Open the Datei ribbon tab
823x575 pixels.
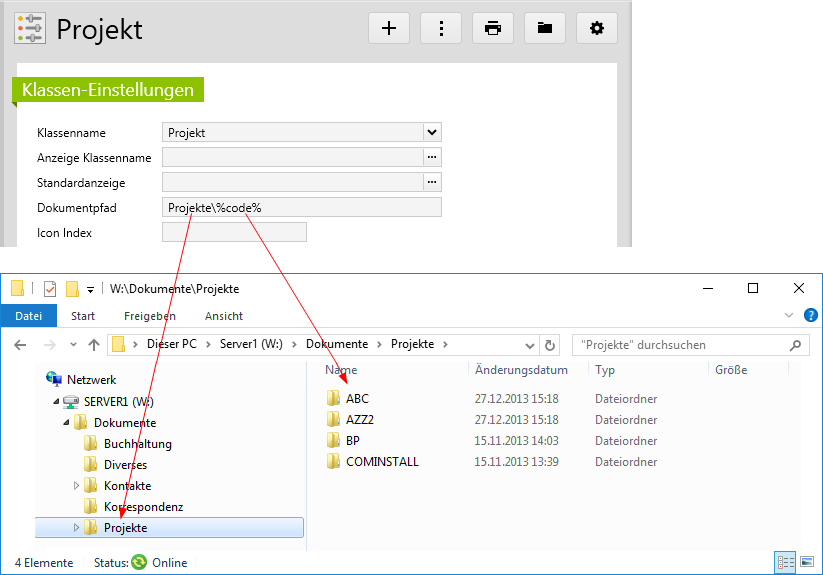tap(28, 316)
